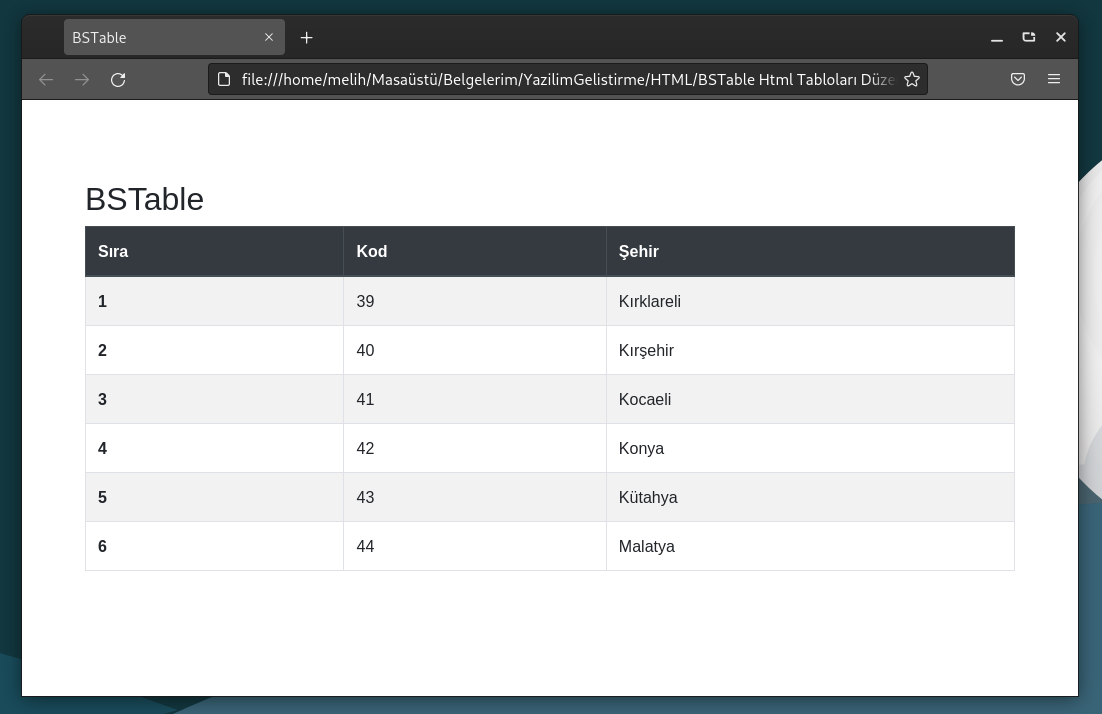Restore the browser window size
This screenshot has width=1102, height=714.
[1029, 37]
